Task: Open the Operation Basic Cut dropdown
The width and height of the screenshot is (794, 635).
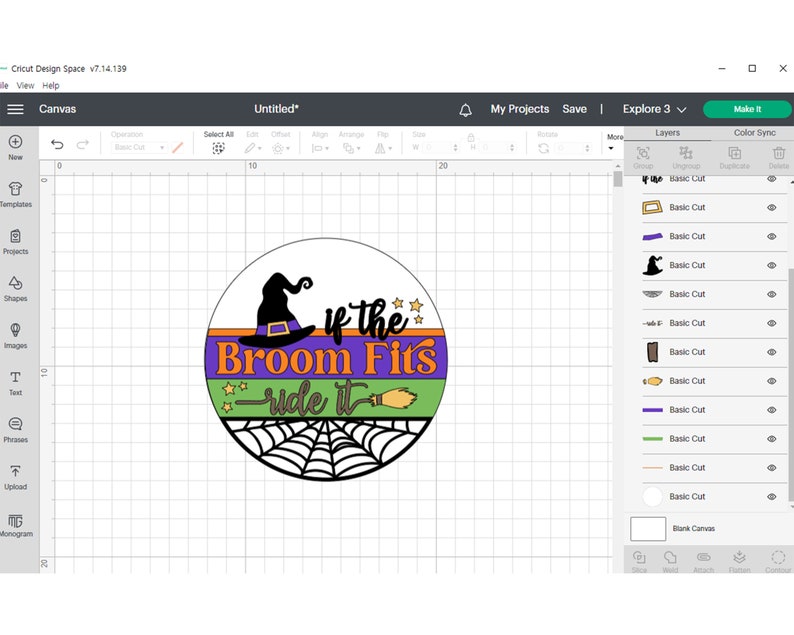Action: point(139,147)
